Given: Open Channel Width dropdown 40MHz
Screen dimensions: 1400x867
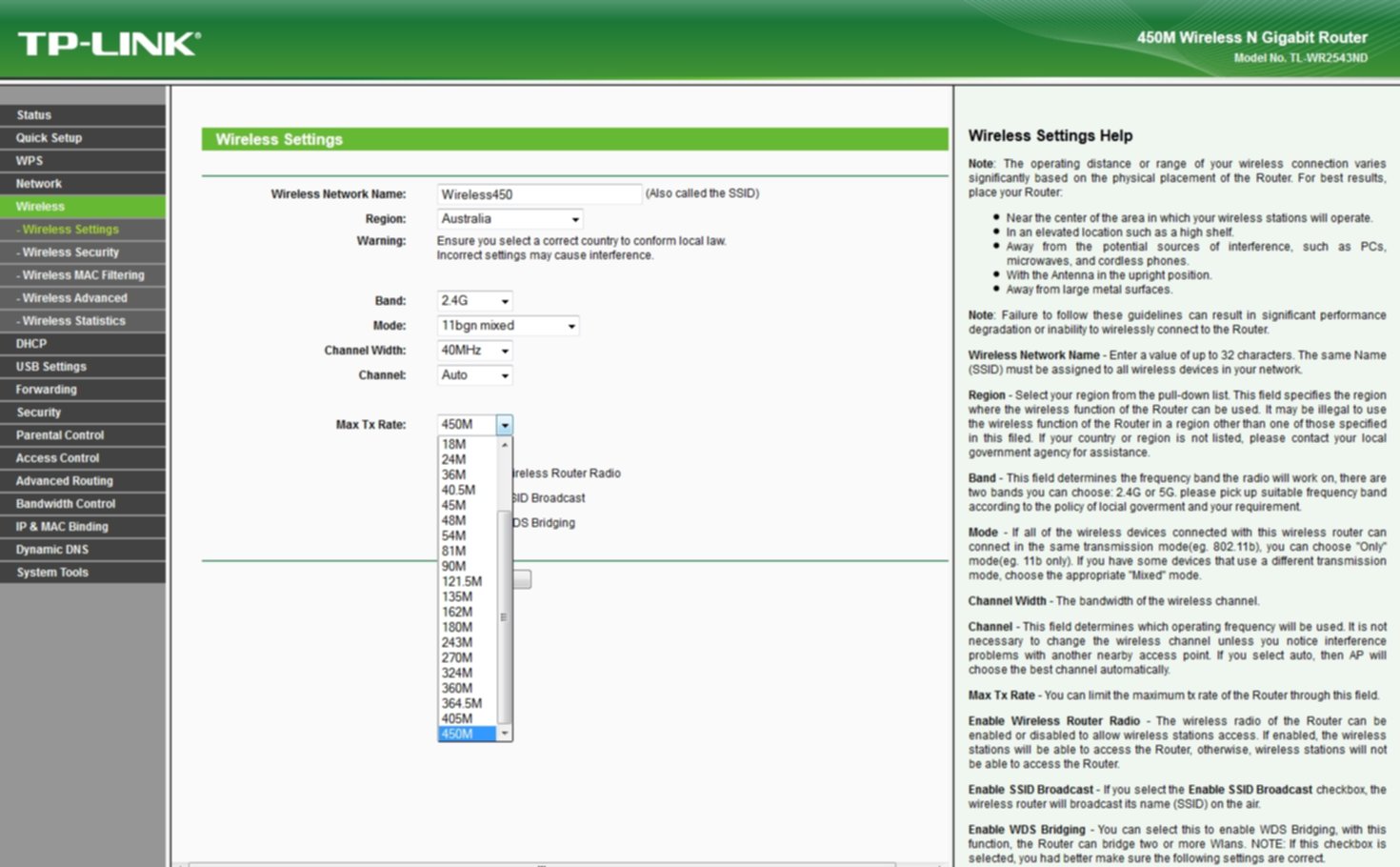Looking at the screenshot, I should [x=474, y=351].
